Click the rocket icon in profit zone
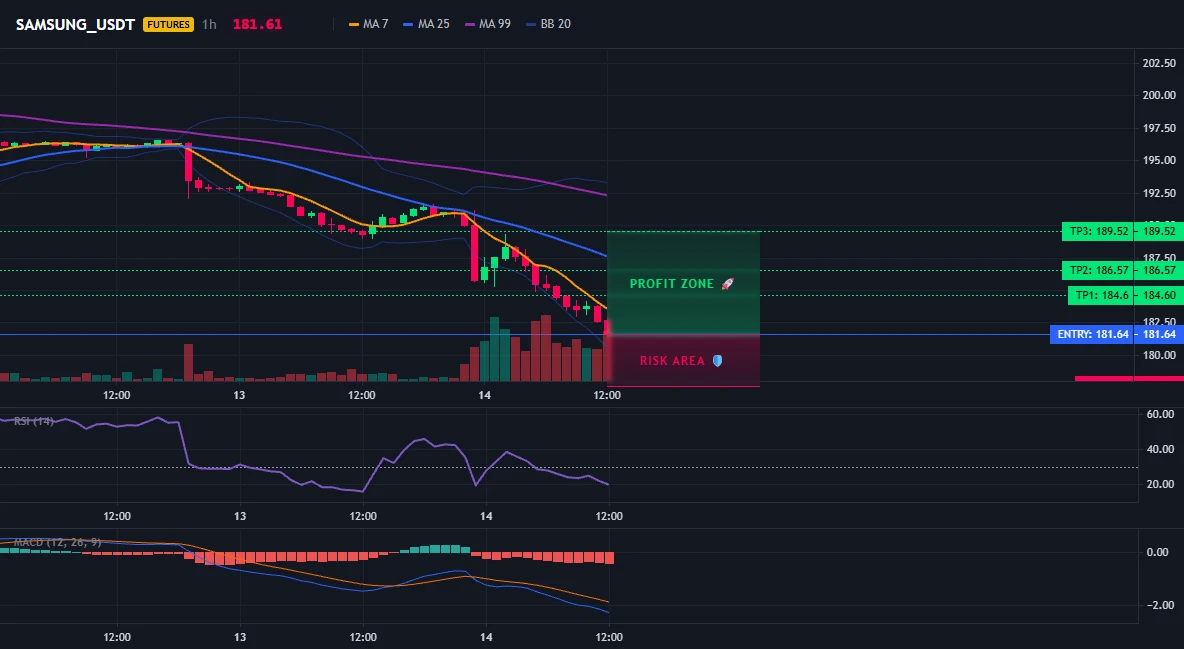1184x649 pixels. tap(727, 284)
